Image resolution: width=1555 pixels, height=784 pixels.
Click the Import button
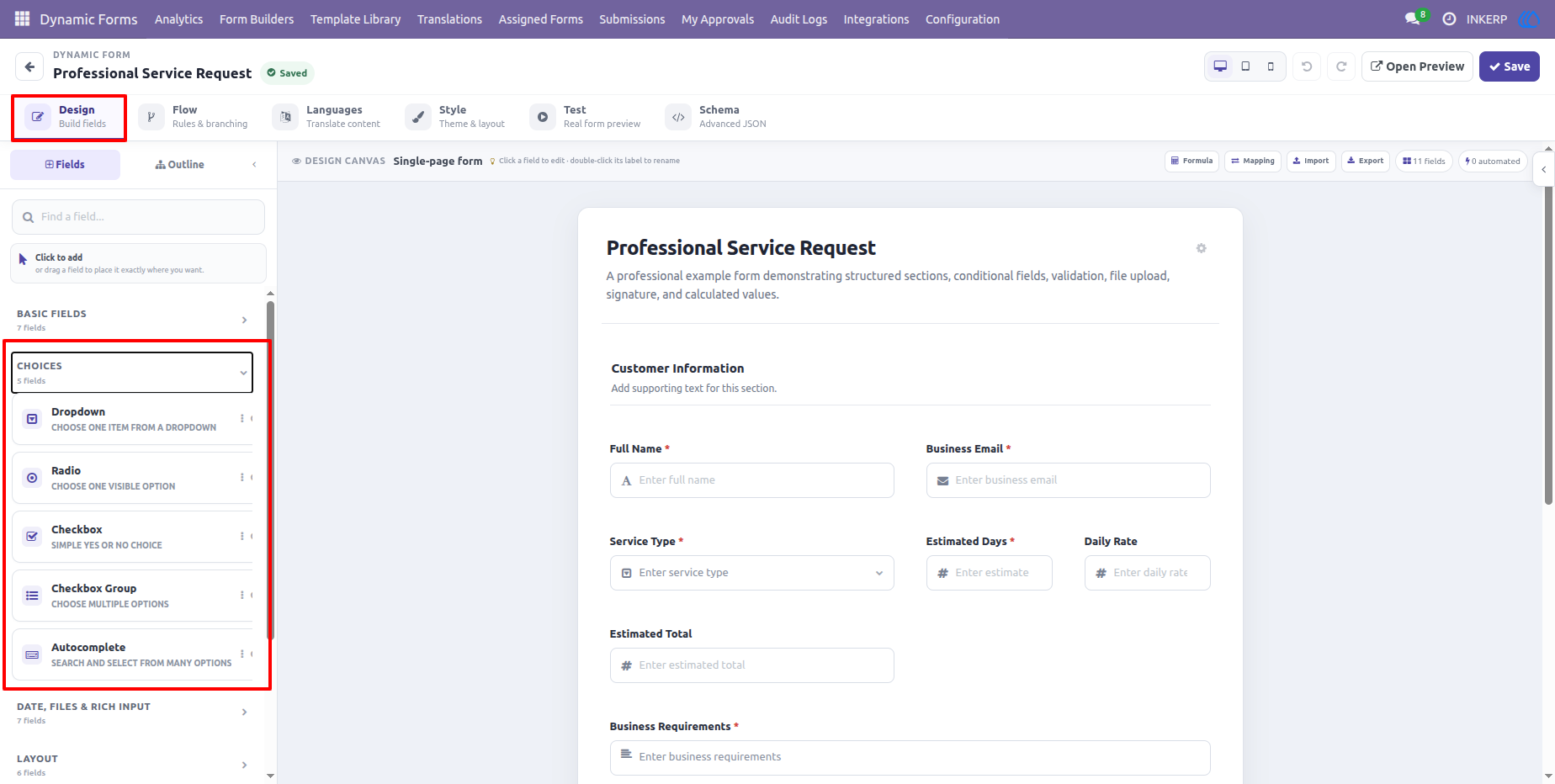coord(1311,161)
